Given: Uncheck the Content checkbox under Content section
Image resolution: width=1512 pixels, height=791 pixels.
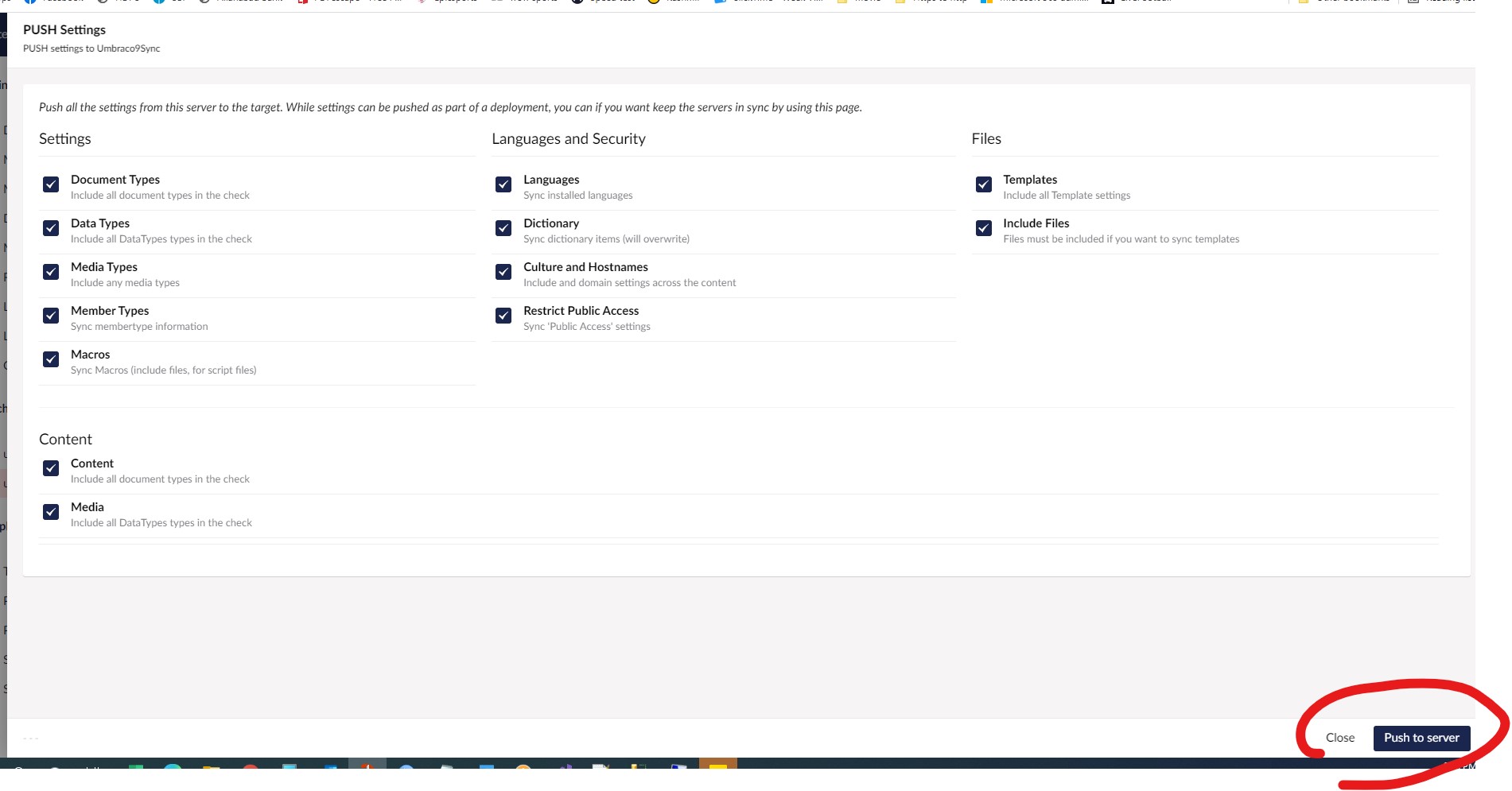Looking at the screenshot, I should 51,468.
